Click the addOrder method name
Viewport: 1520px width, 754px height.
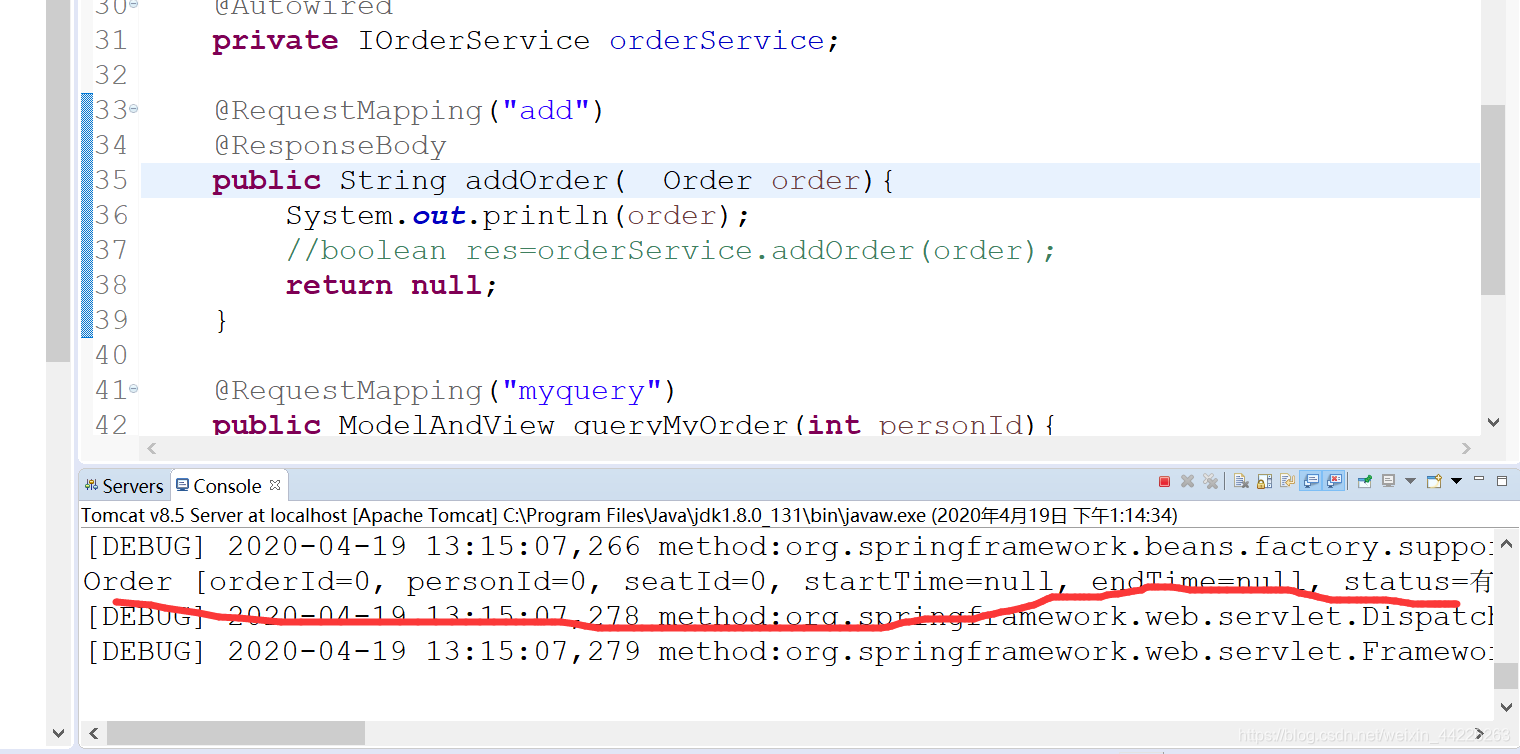coord(537,181)
